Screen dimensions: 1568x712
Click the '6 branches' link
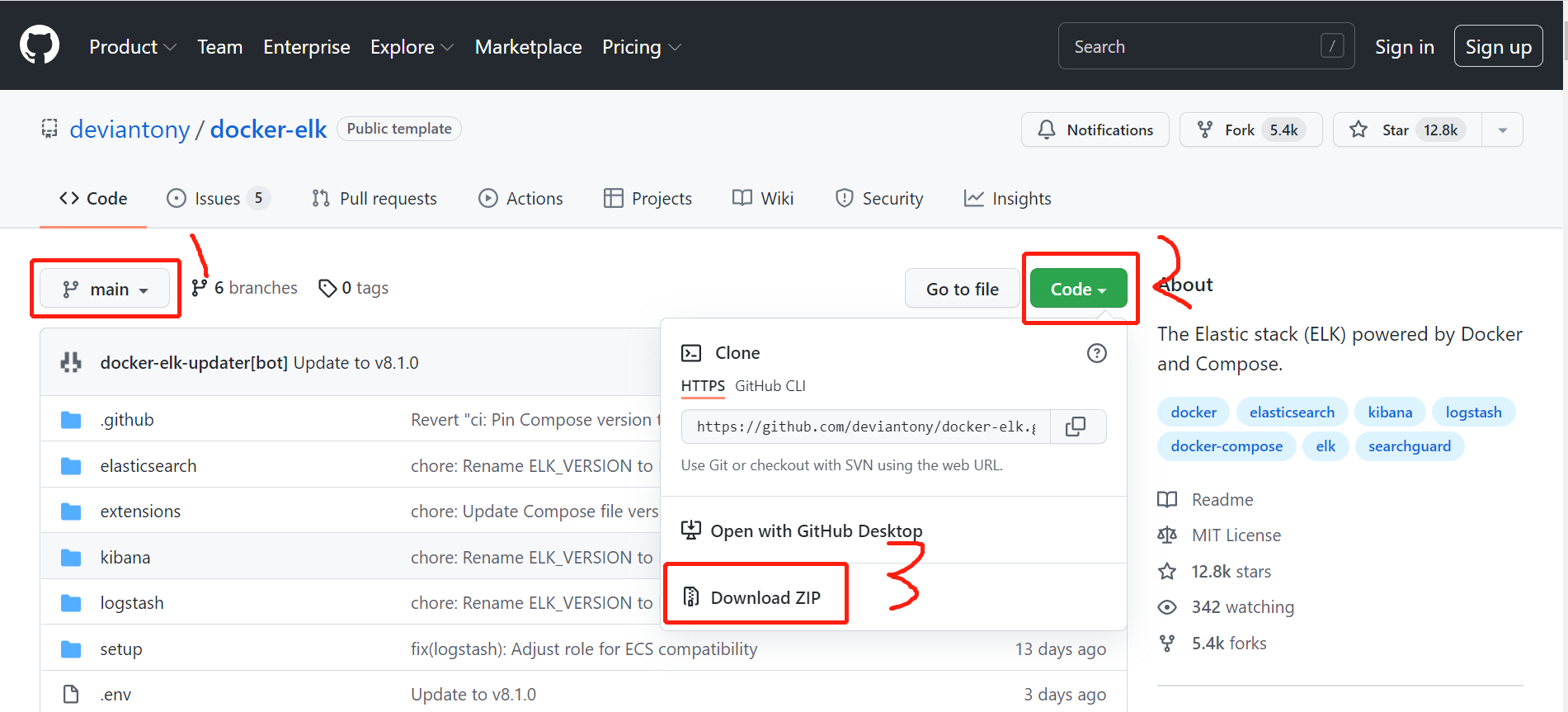click(245, 288)
